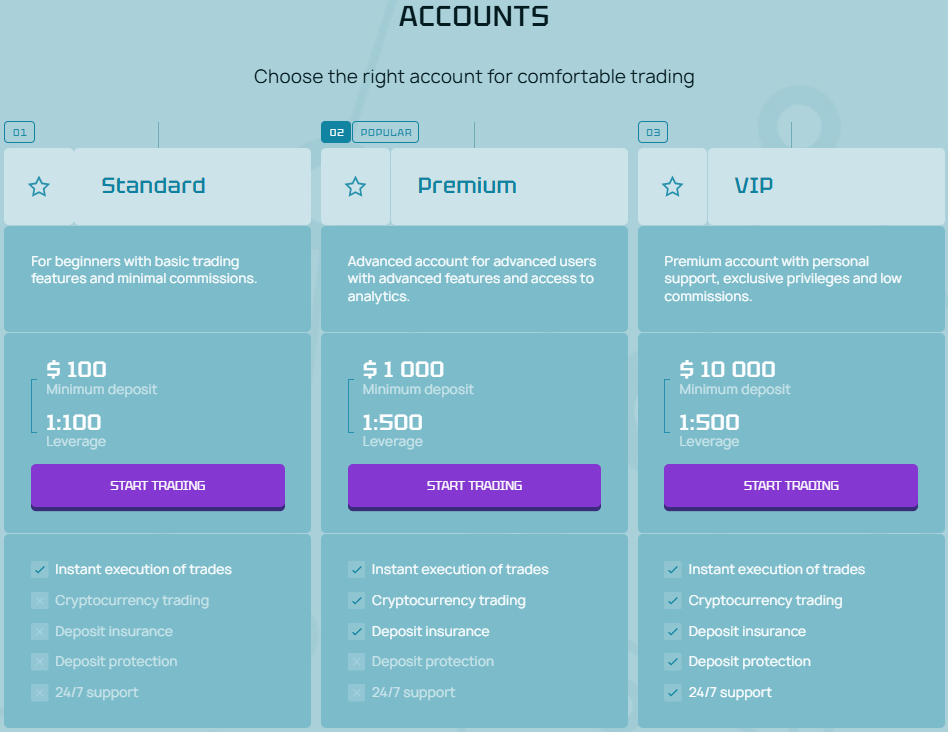Click Standard's crossed Cryptocurrency trading box

click(40, 601)
